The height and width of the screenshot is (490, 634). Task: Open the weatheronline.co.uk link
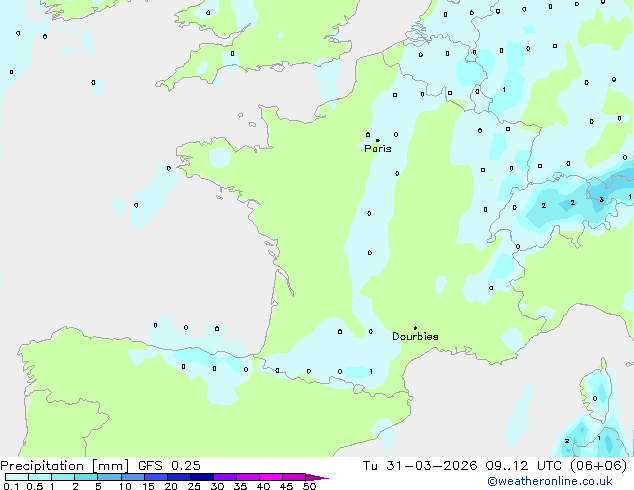tap(550, 482)
